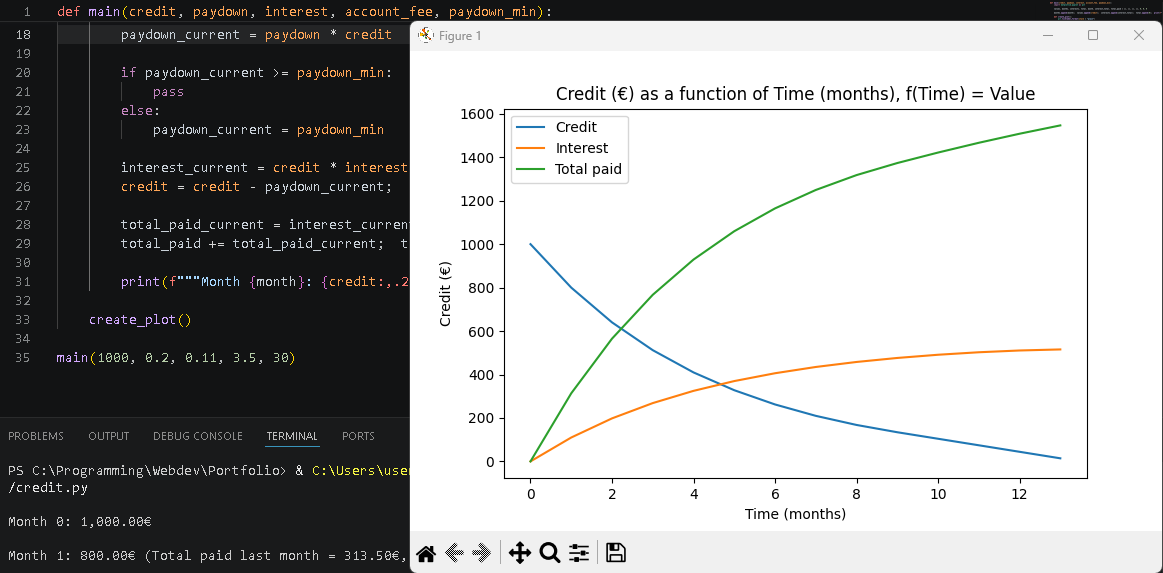Click the Time (months) axis label
Screen dimensions: 1163x573
pyautogui.click(x=795, y=513)
